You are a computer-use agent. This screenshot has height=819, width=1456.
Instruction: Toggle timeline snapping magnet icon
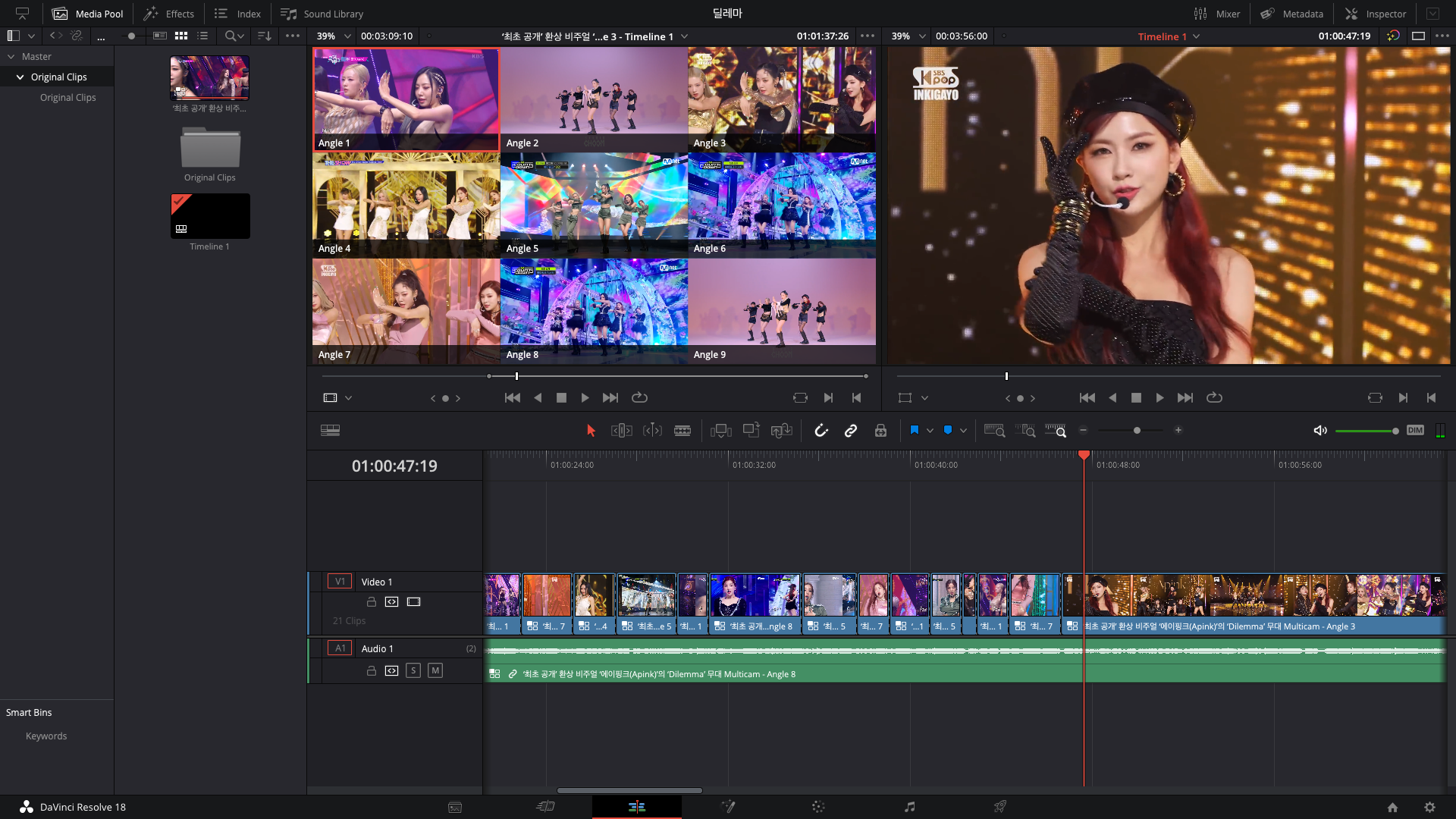(x=821, y=431)
